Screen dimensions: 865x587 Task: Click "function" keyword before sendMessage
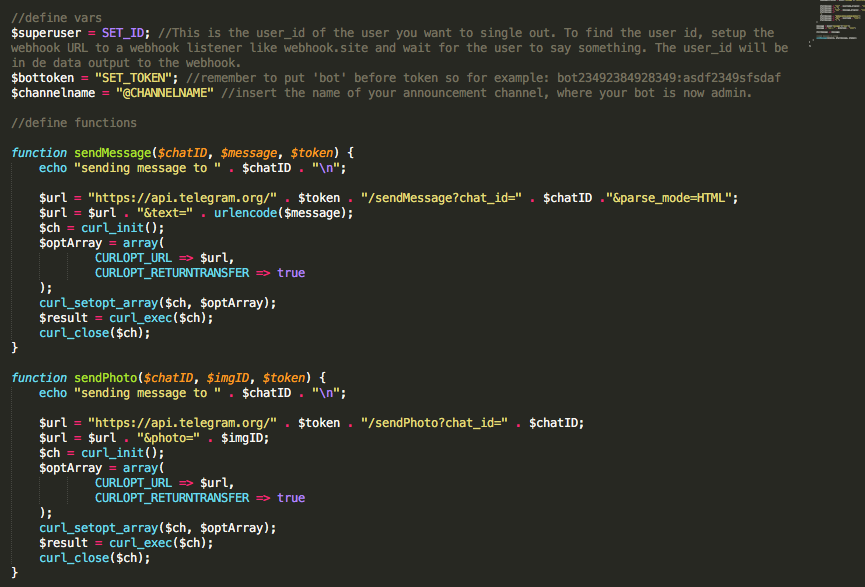coord(39,153)
